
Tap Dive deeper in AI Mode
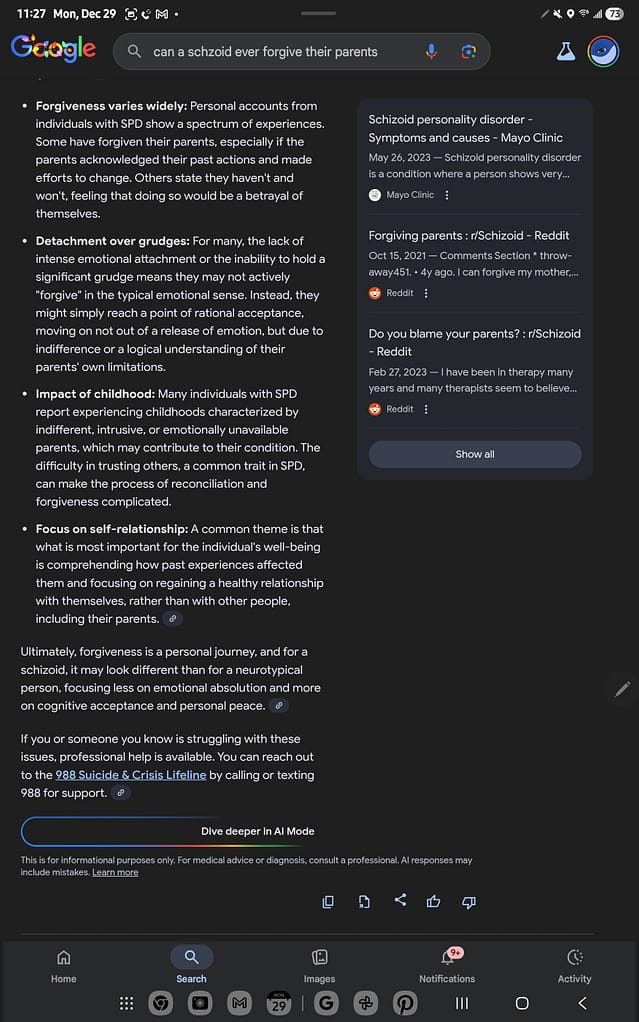pyautogui.click(x=257, y=830)
